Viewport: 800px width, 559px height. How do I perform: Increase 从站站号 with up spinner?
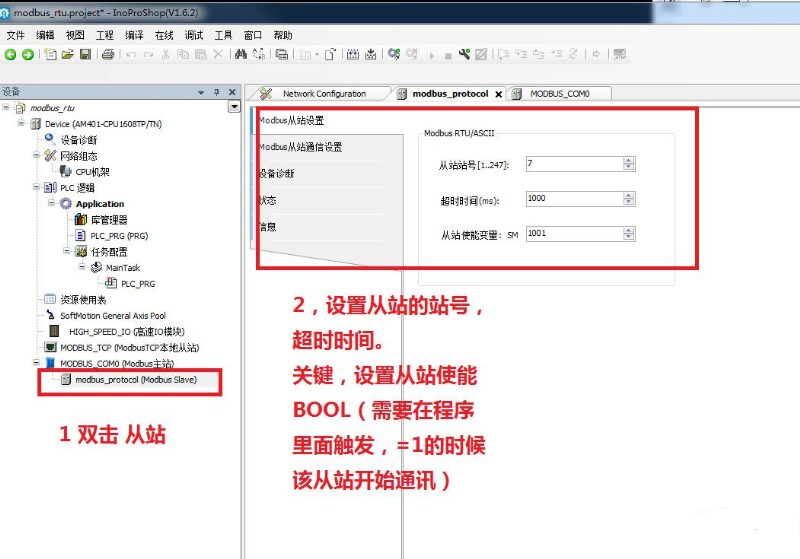[x=629, y=160]
